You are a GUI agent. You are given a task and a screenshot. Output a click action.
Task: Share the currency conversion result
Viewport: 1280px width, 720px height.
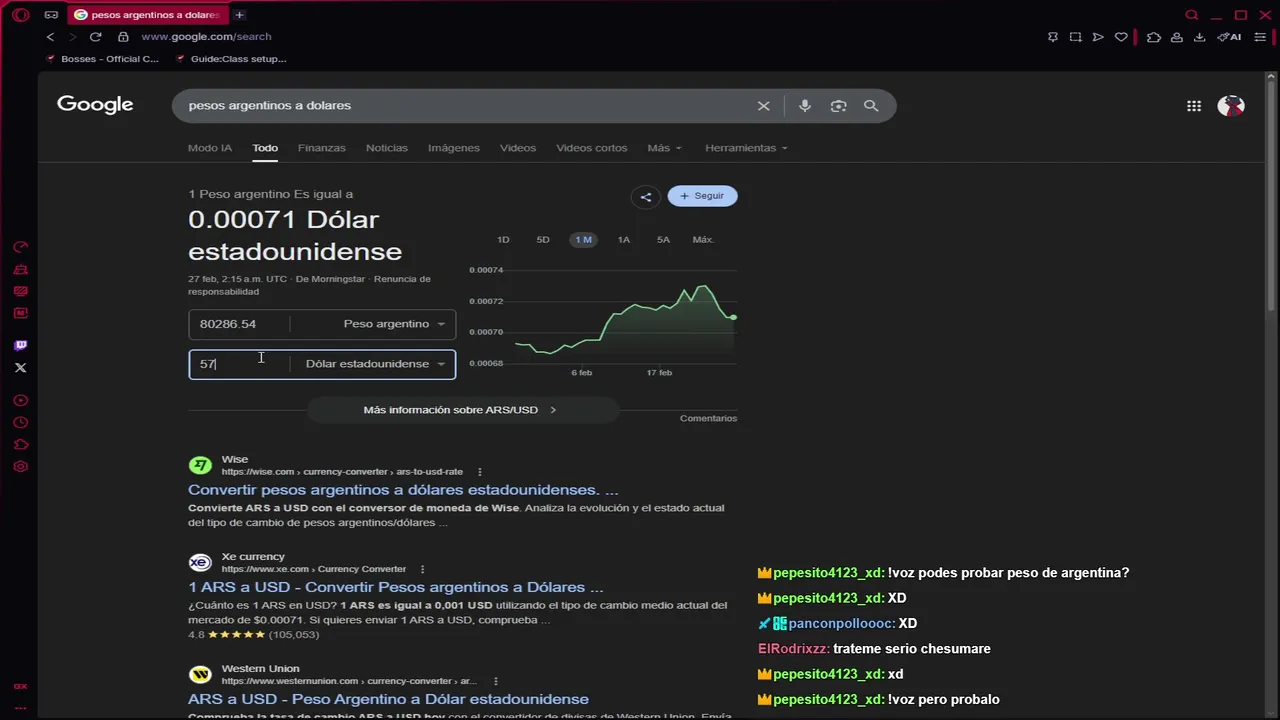646,197
